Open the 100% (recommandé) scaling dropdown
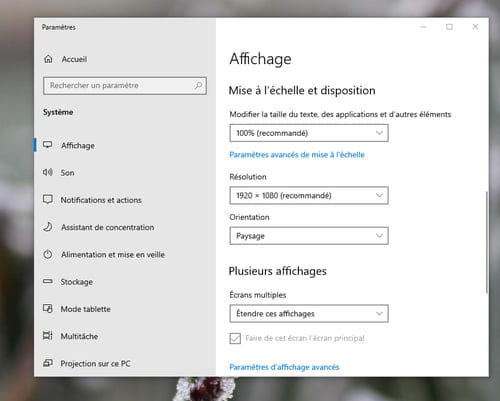This screenshot has width=500, height=401. (309, 133)
